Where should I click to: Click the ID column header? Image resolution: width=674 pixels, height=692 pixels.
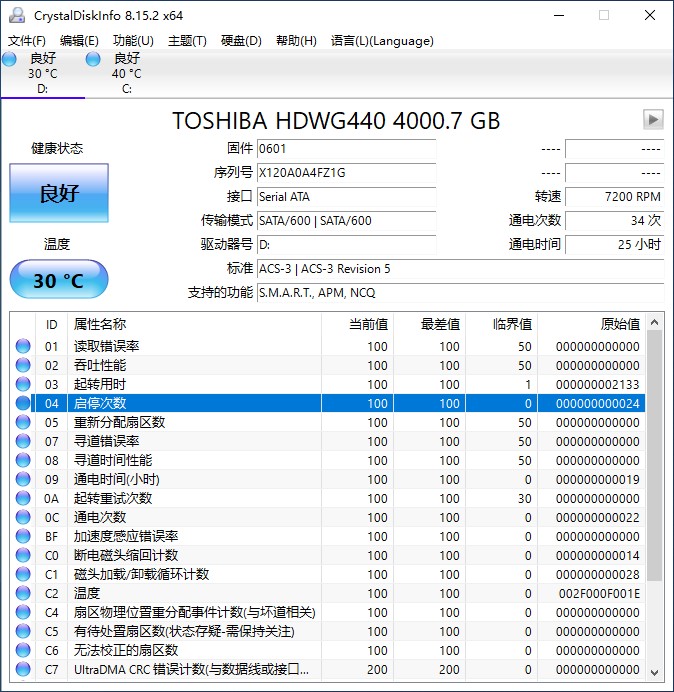pyautogui.click(x=51, y=324)
